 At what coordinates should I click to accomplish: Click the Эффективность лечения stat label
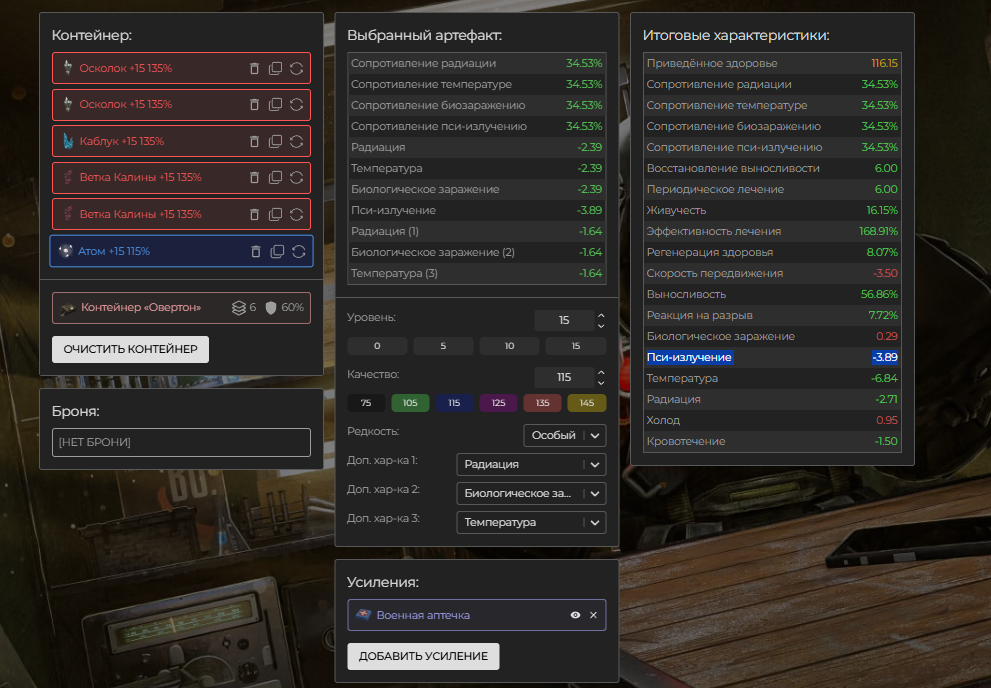click(x=714, y=231)
